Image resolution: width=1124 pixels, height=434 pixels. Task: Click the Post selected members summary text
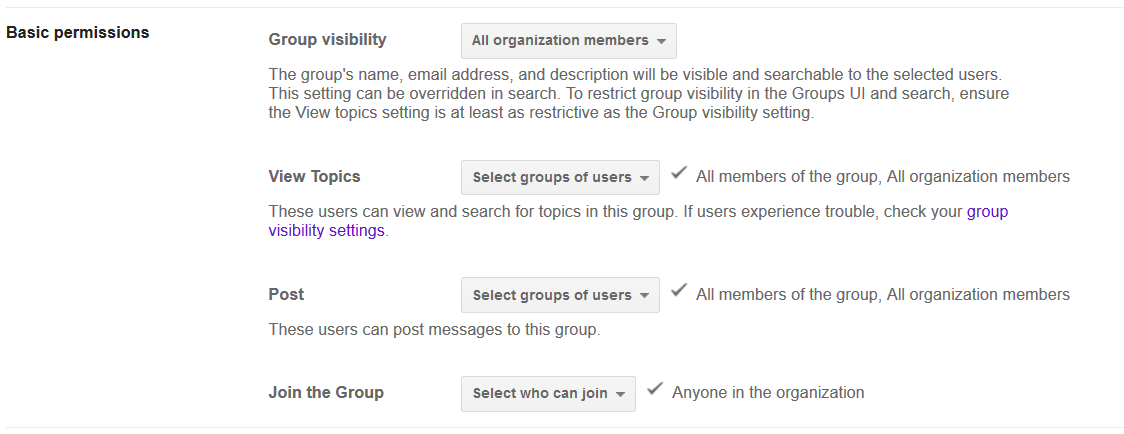click(x=883, y=295)
